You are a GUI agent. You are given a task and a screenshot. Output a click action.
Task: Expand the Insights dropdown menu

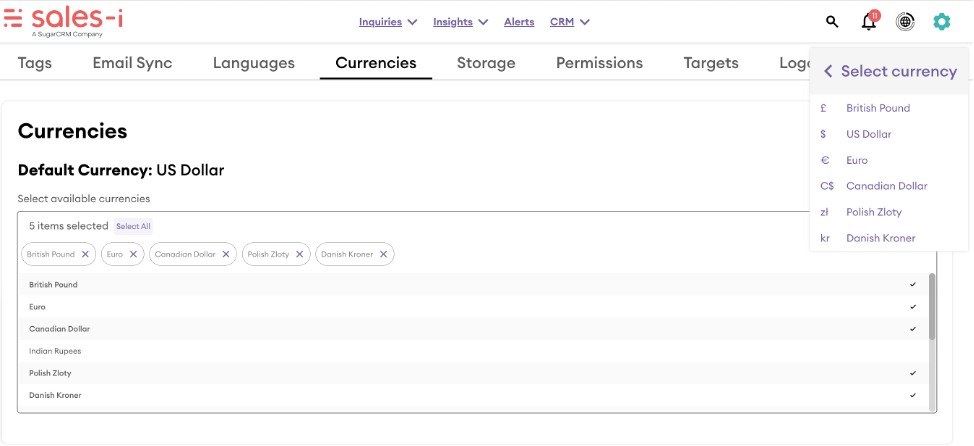[460, 22]
